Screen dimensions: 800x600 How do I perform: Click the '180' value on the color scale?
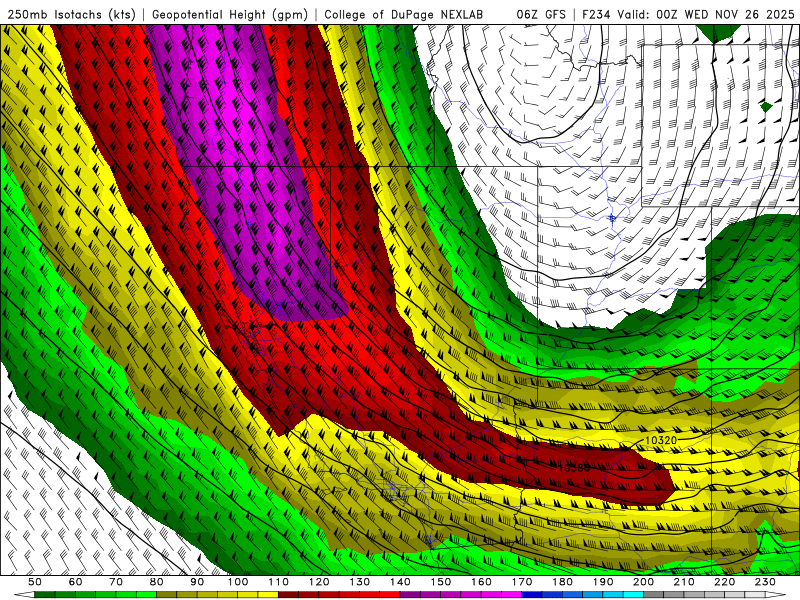(562, 582)
